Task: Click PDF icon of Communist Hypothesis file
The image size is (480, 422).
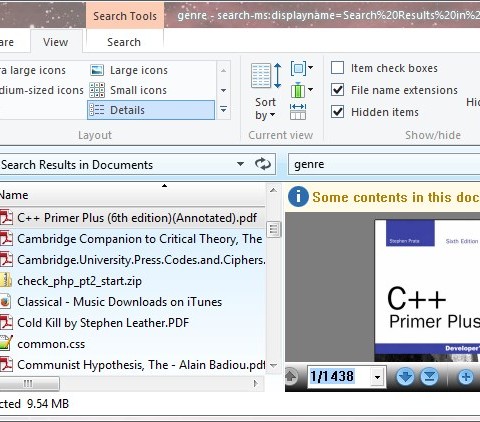Action: point(6,365)
